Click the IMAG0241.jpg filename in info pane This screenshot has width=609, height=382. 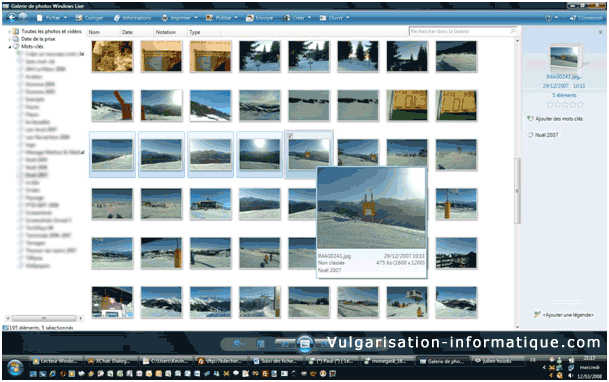(565, 76)
